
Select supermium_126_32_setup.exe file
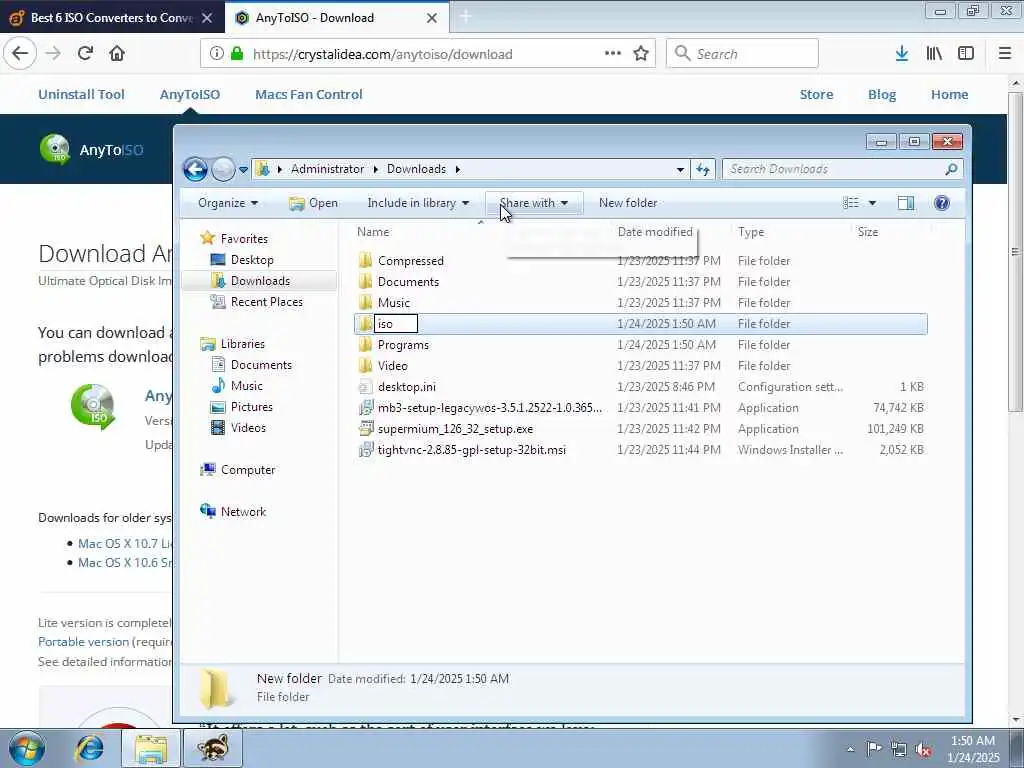pos(455,429)
